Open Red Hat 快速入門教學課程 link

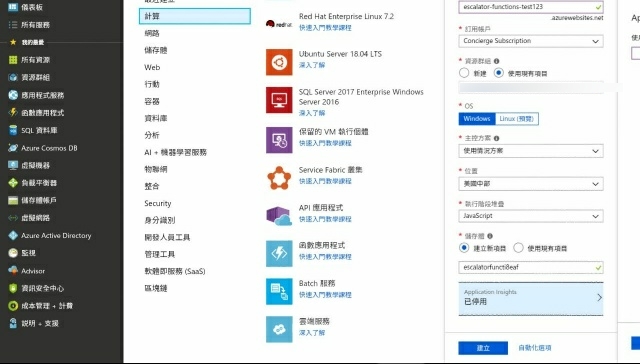click(x=325, y=28)
